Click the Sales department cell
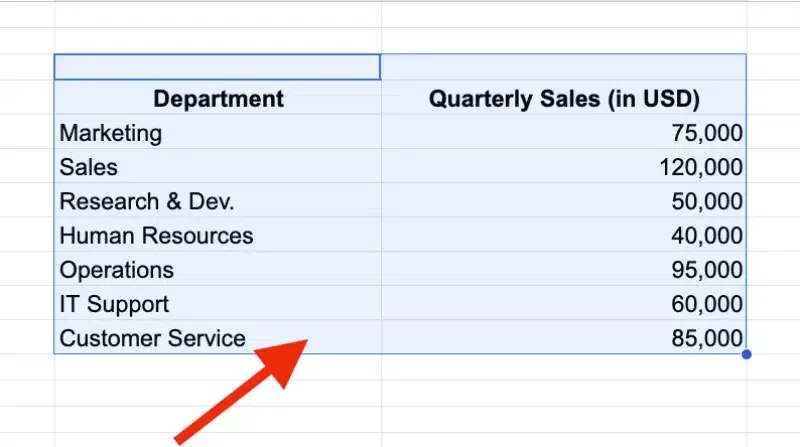The image size is (800, 447). click(x=218, y=166)
